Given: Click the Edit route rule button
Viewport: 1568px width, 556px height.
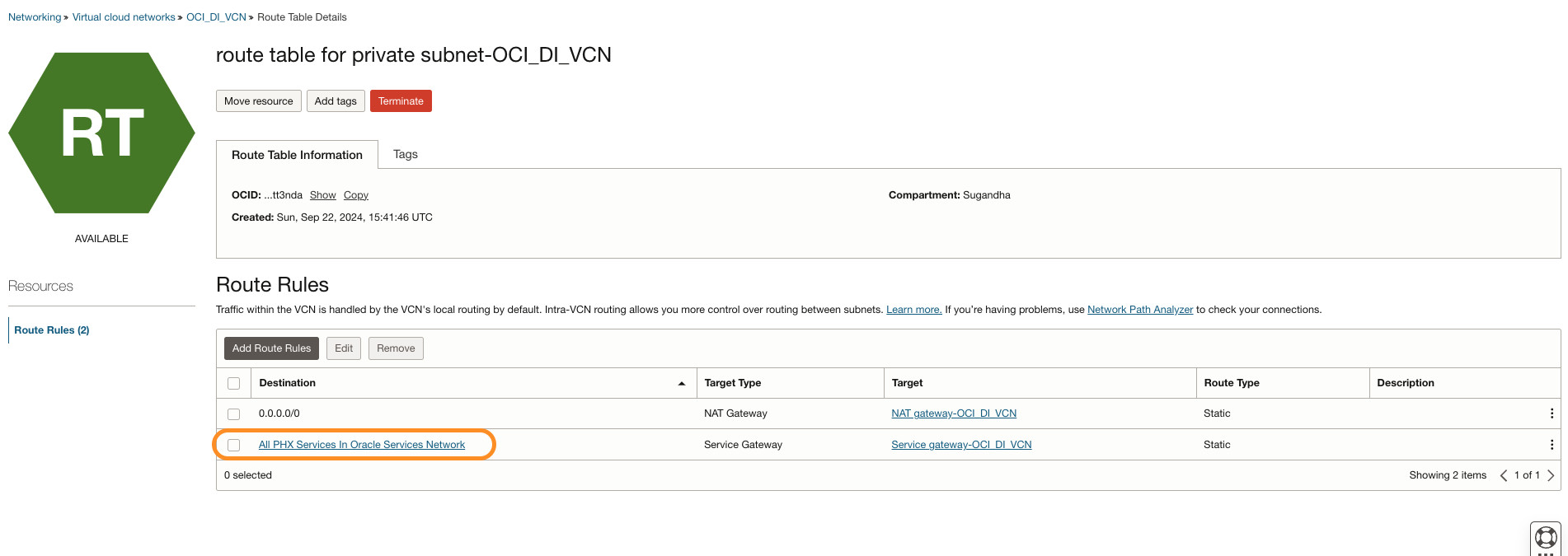Looking at the screenshot, I should (x=344, y=348).
